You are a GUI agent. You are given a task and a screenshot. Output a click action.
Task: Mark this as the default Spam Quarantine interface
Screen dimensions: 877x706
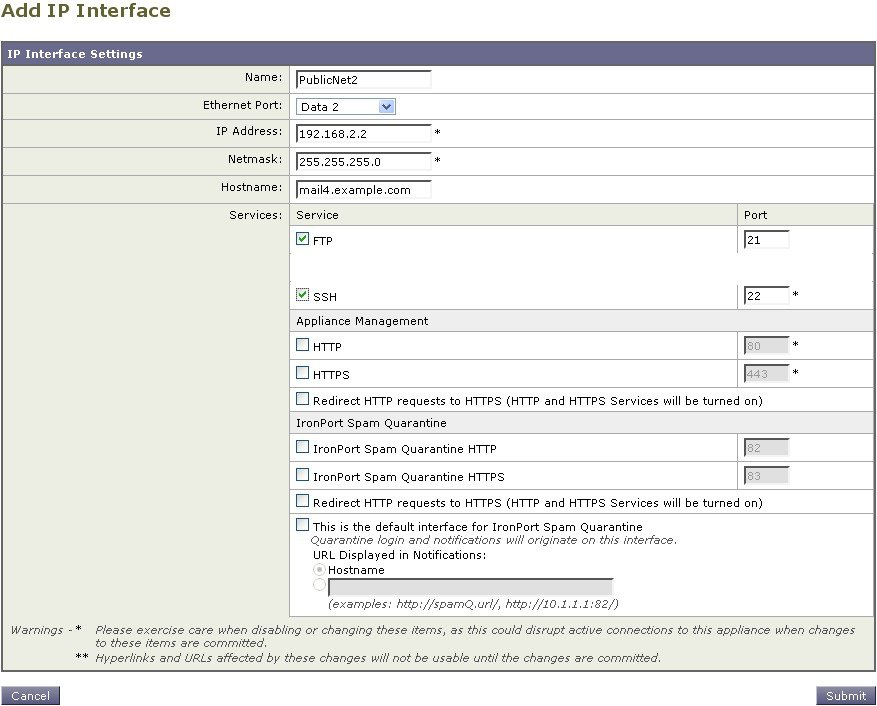point(302,524)
